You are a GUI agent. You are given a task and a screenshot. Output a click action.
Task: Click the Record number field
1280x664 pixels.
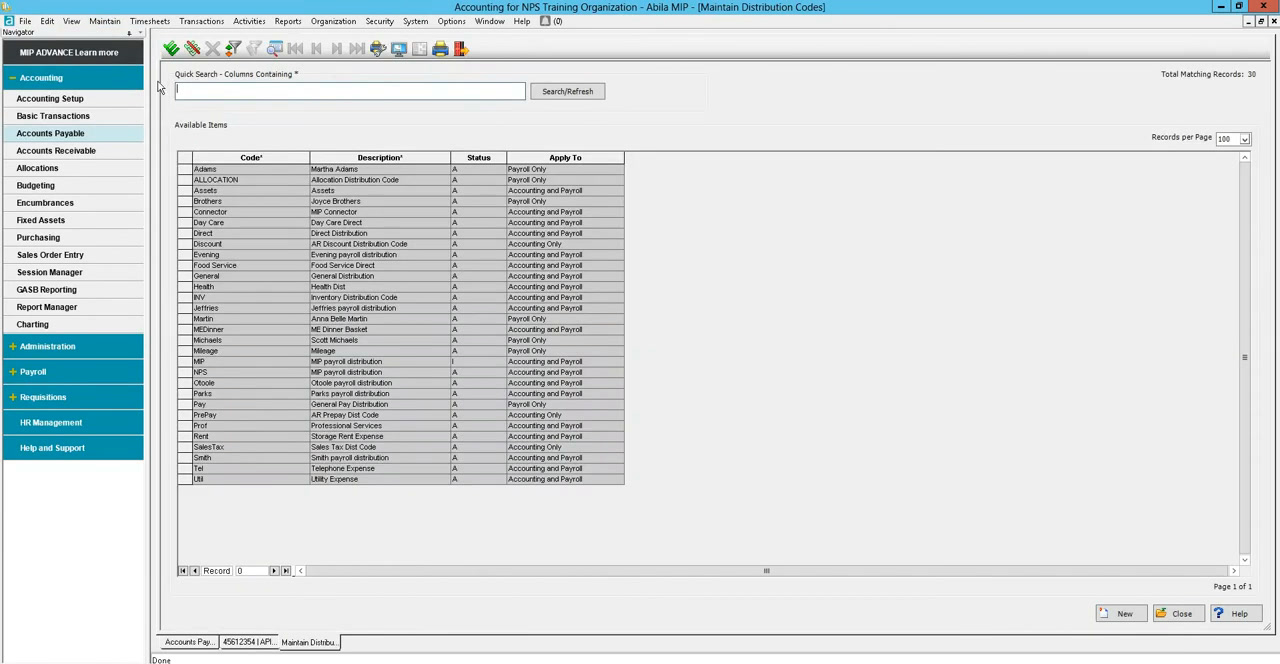tap(250, 571)
